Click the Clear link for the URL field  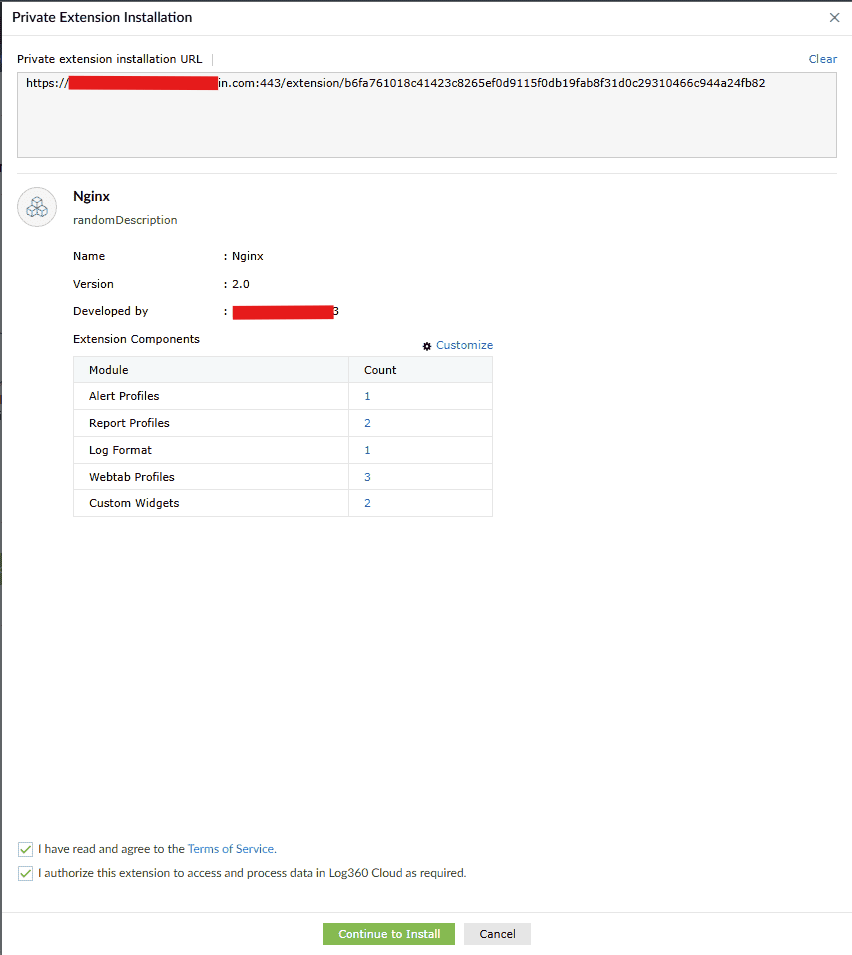(x=822, y=59)
